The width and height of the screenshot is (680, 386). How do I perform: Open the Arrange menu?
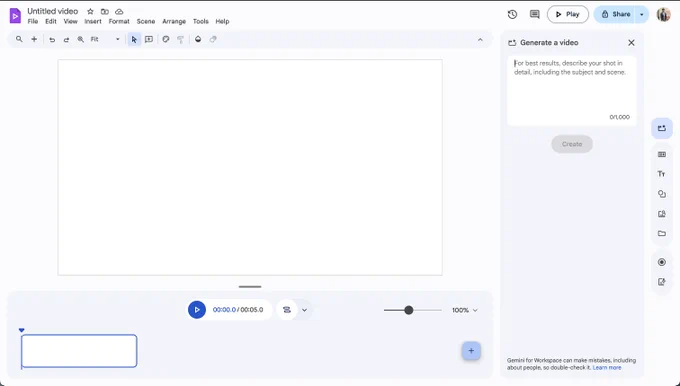point(174,21)
